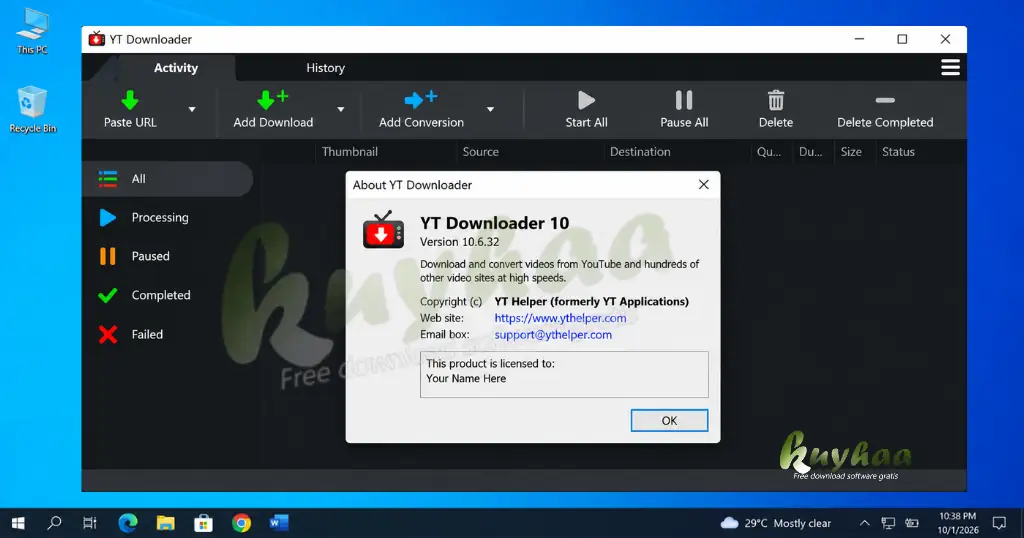Select the Recycle Bin desktop icon

click(32, 110)
